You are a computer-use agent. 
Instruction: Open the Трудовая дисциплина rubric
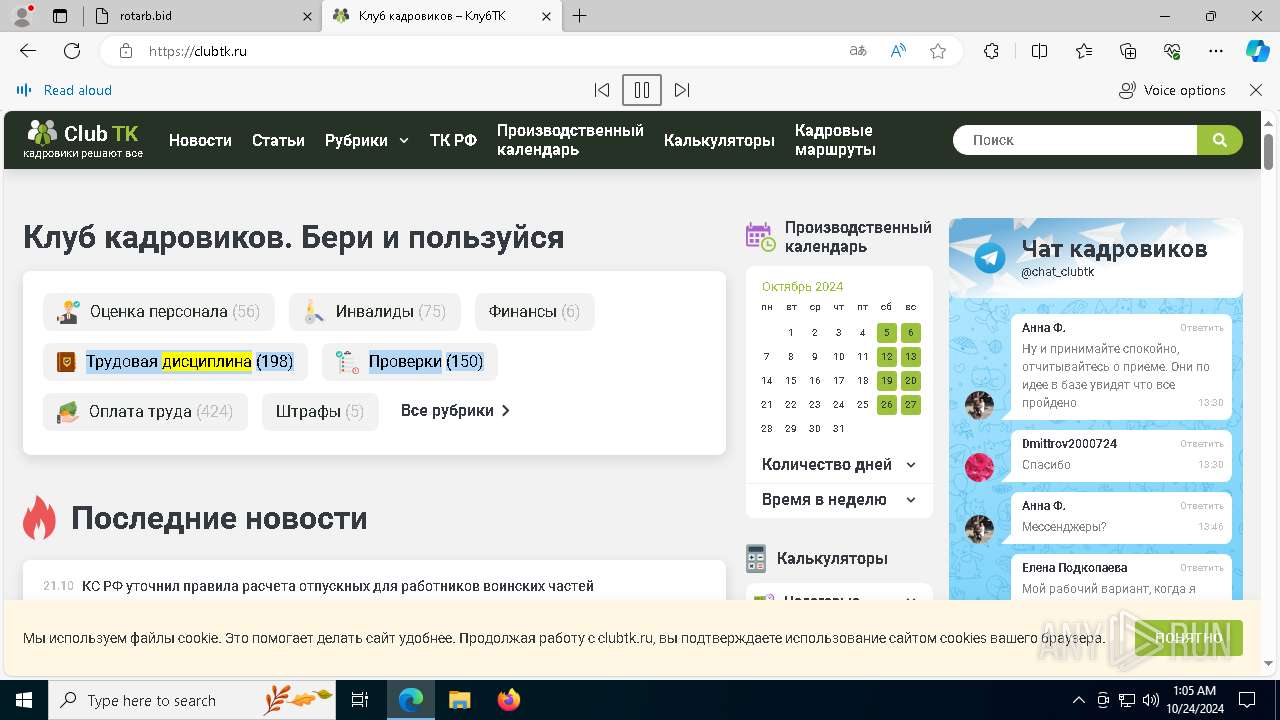click(x=175, y=362)
